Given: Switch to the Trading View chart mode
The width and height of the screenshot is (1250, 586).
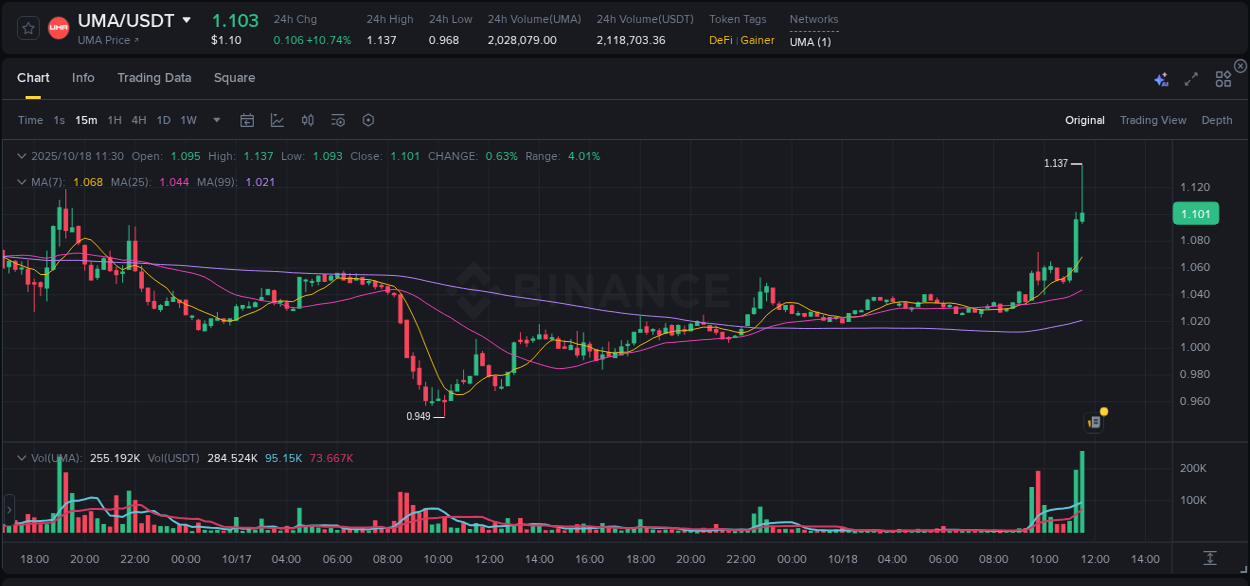Looking at the screenshot, I should point(1153,120).
